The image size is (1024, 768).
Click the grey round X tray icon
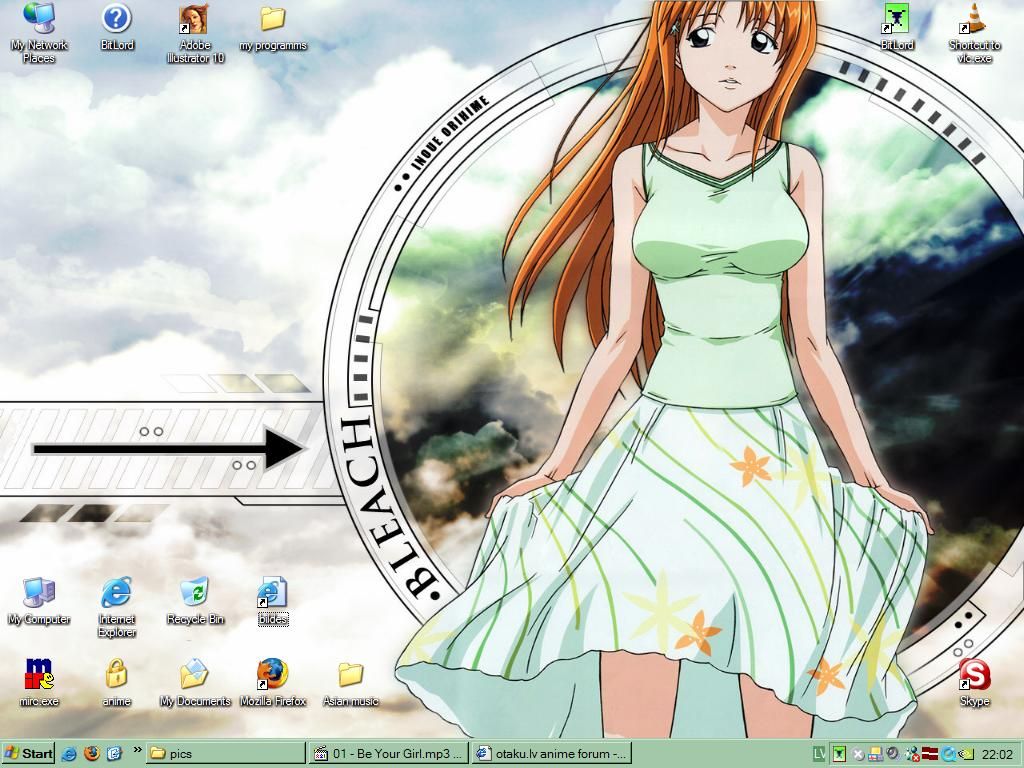pos(858,755)
